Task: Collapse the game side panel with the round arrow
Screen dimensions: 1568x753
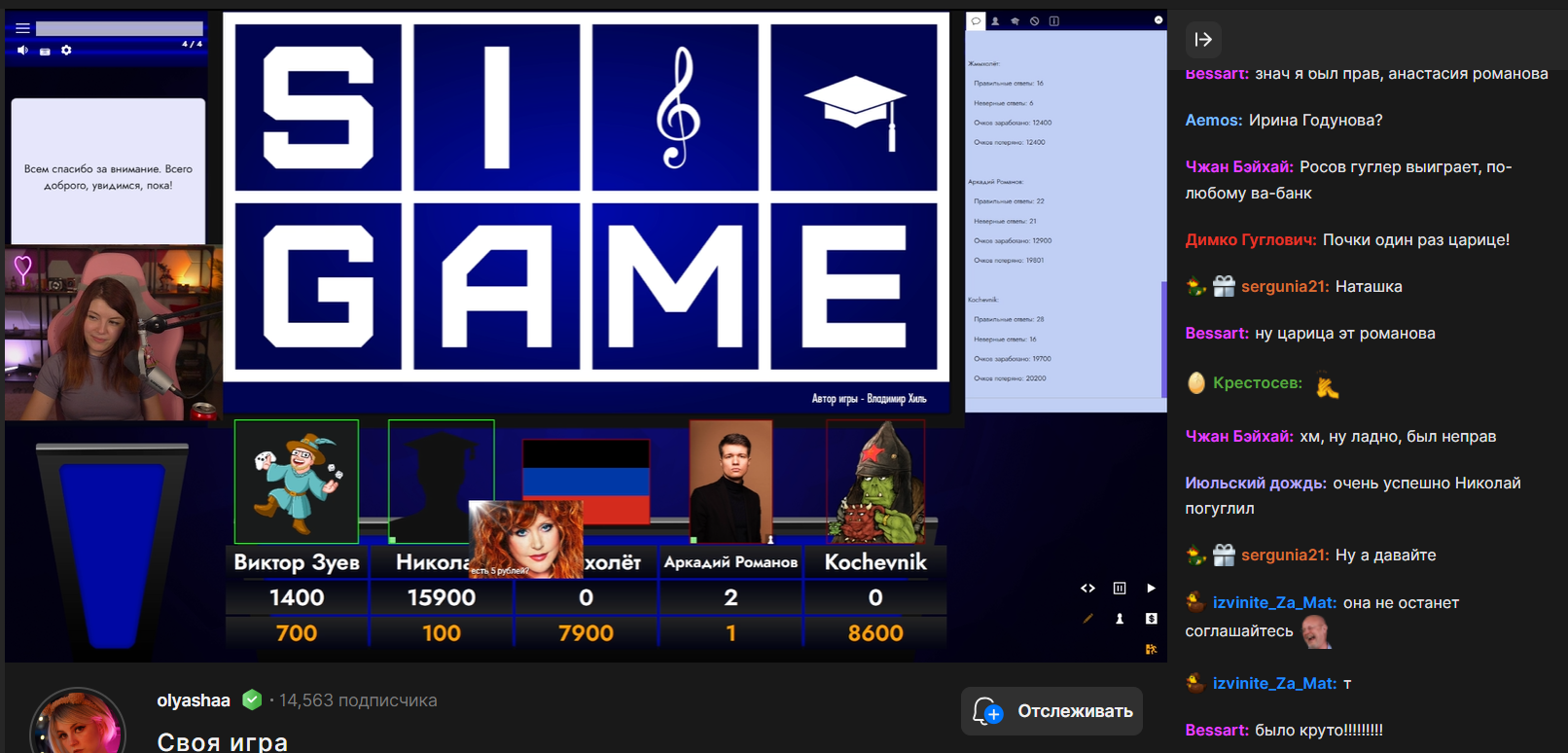Action: pos(1158,19)
